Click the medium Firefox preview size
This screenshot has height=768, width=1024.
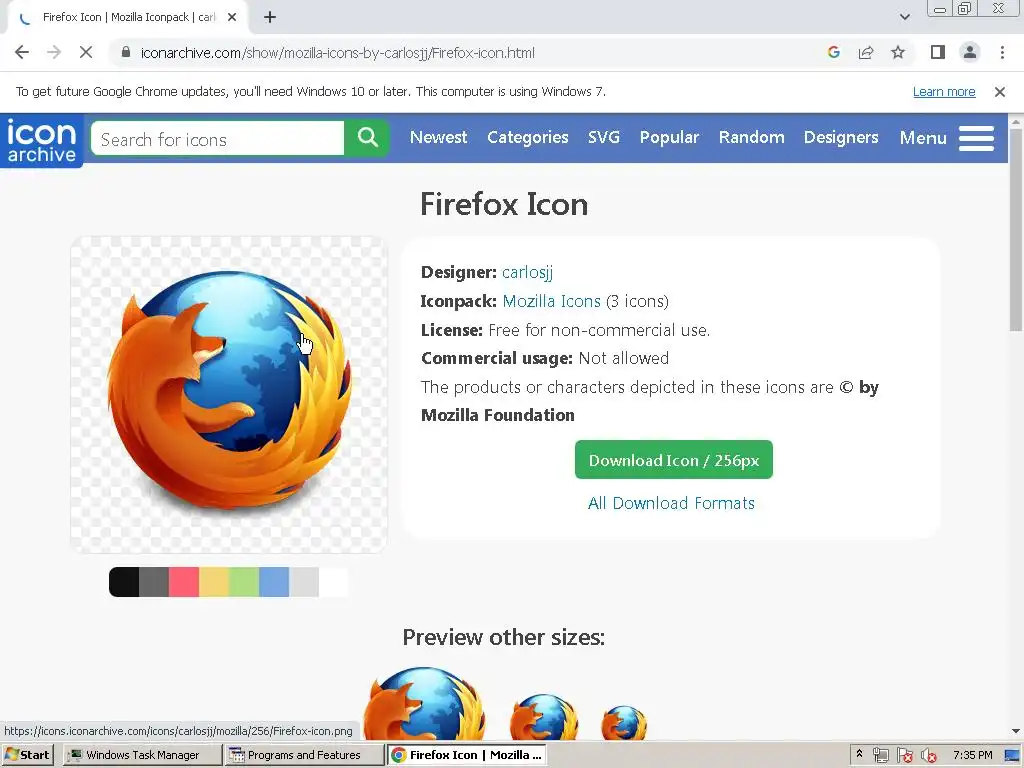click(544, 717)
